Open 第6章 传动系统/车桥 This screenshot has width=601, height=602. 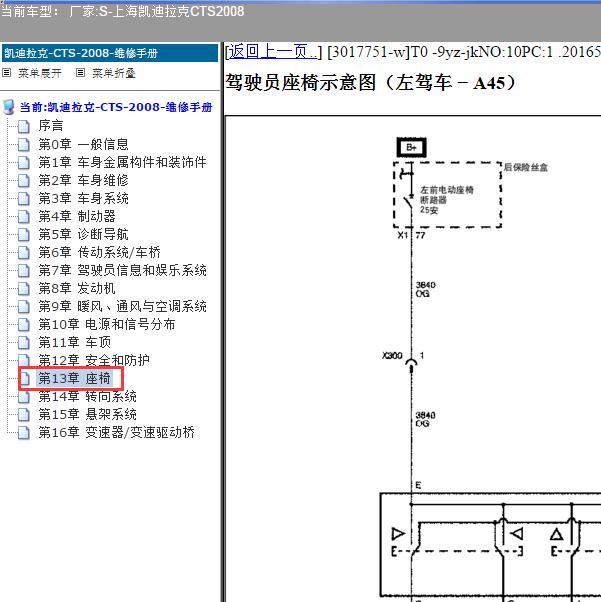coord(99,252)
